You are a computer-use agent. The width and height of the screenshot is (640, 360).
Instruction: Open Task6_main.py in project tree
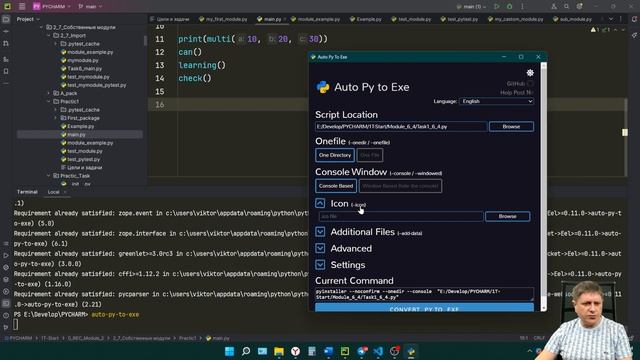pyautogui.click(x=82, y=69)
